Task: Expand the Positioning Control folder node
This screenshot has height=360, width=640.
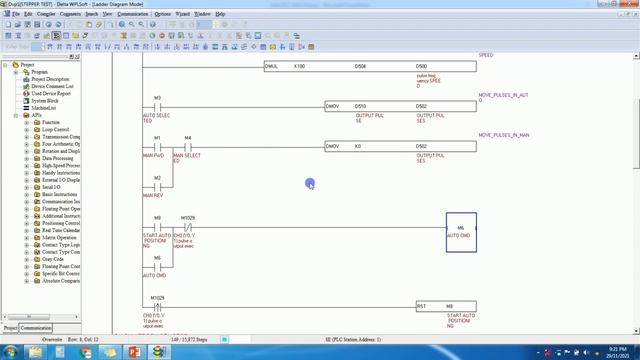Action: (x=27, y=223)
